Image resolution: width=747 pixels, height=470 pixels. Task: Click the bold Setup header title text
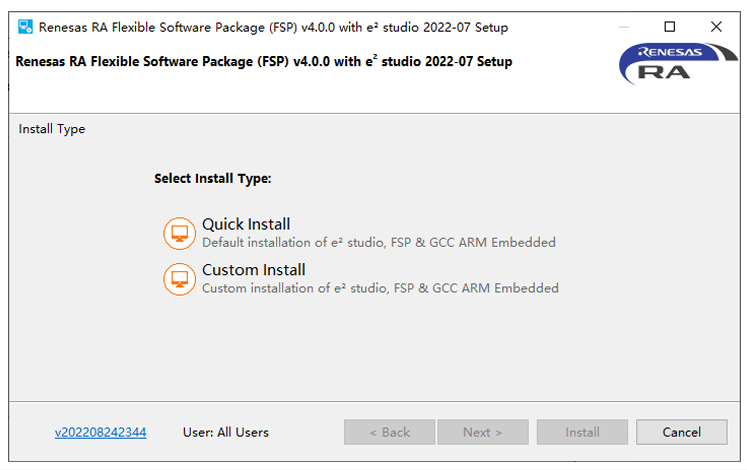263,61
